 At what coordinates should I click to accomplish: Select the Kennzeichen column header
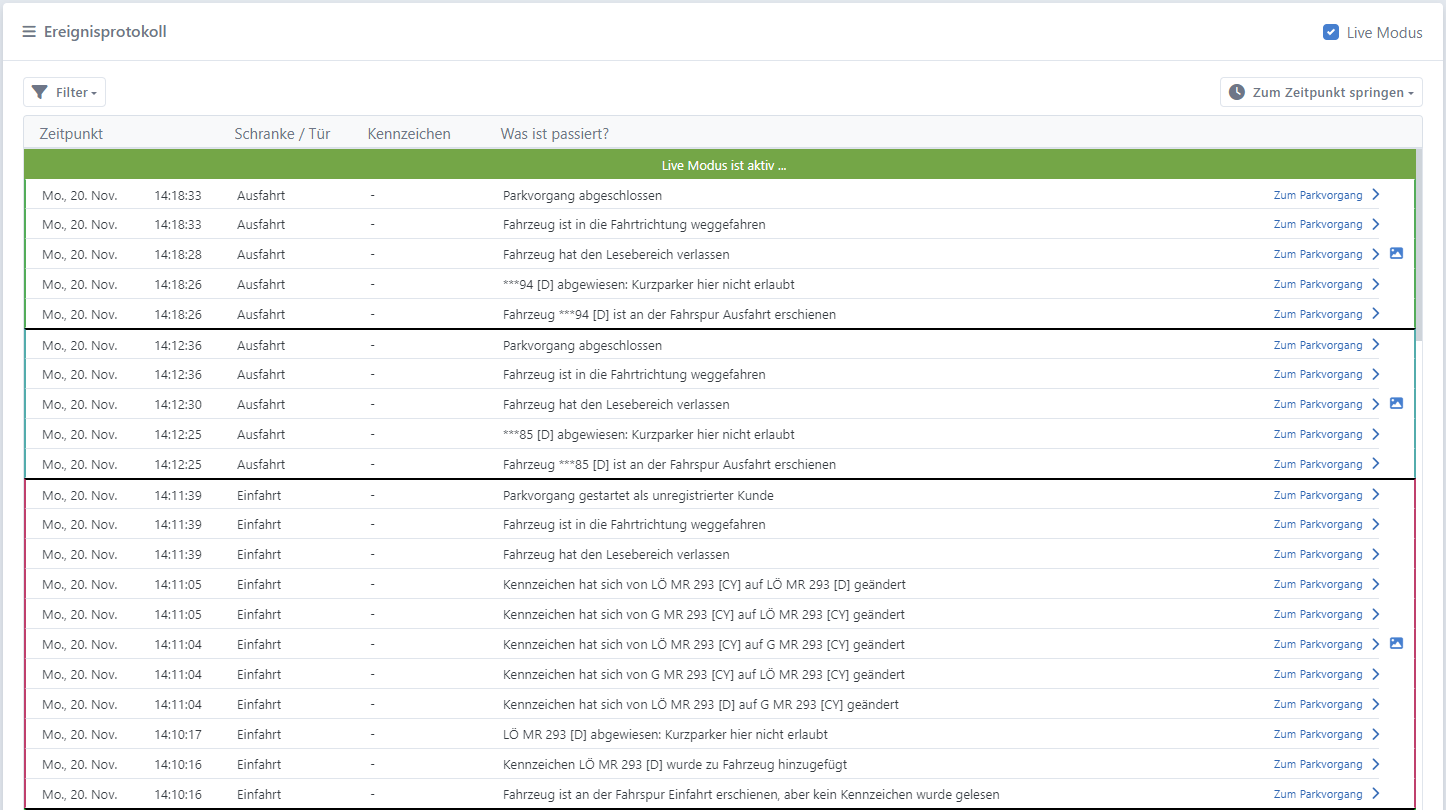tap(409, 134)
